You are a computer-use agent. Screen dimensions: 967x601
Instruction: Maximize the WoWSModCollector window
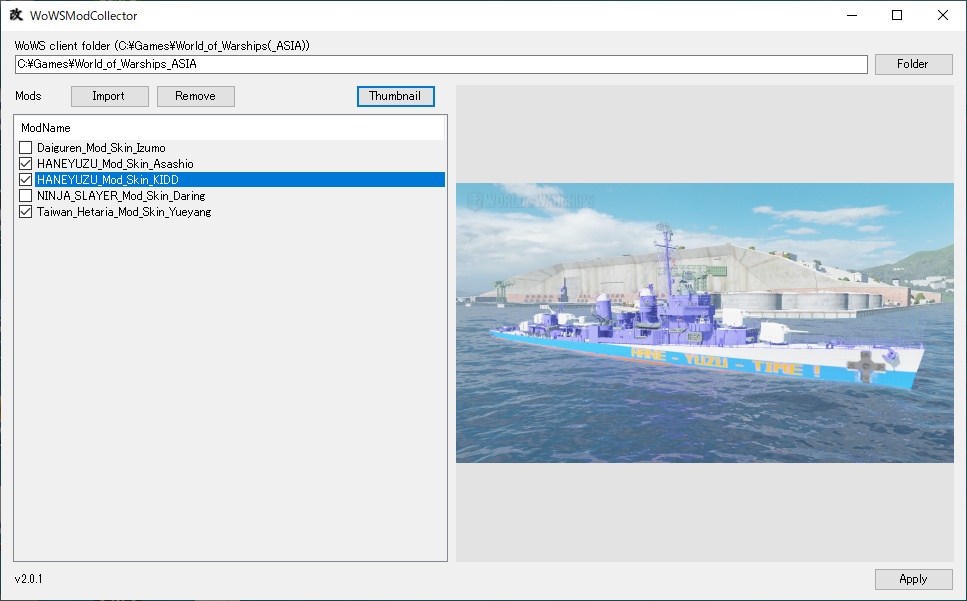pos(897,15)
